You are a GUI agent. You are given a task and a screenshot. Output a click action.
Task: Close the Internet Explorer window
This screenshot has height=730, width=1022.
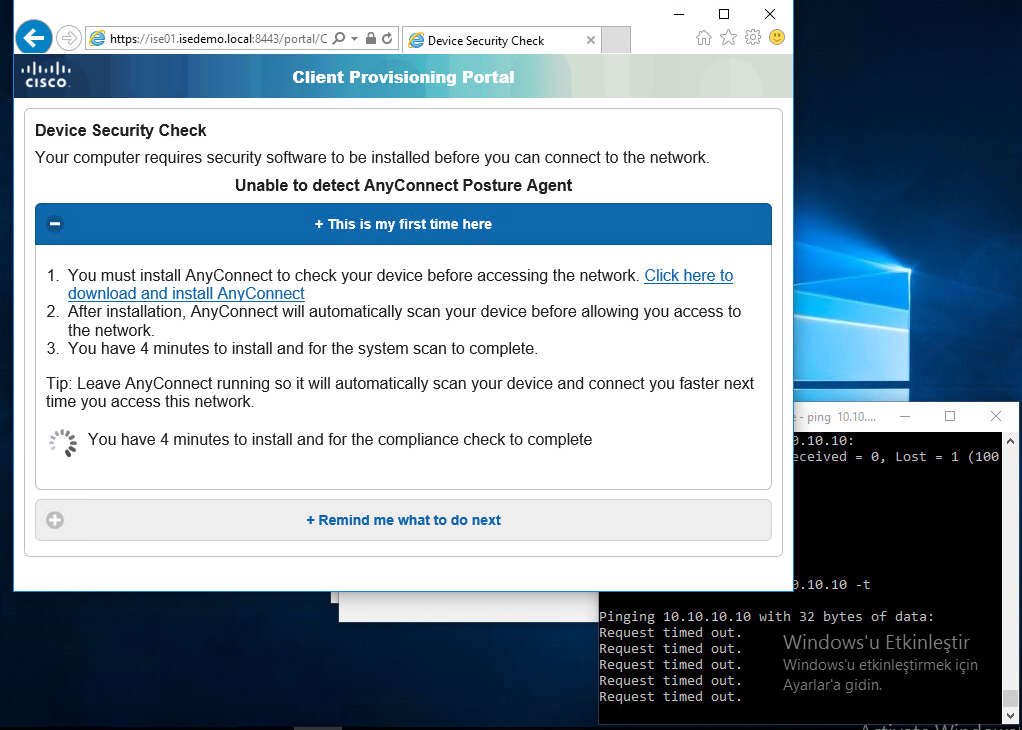point(770,14)
